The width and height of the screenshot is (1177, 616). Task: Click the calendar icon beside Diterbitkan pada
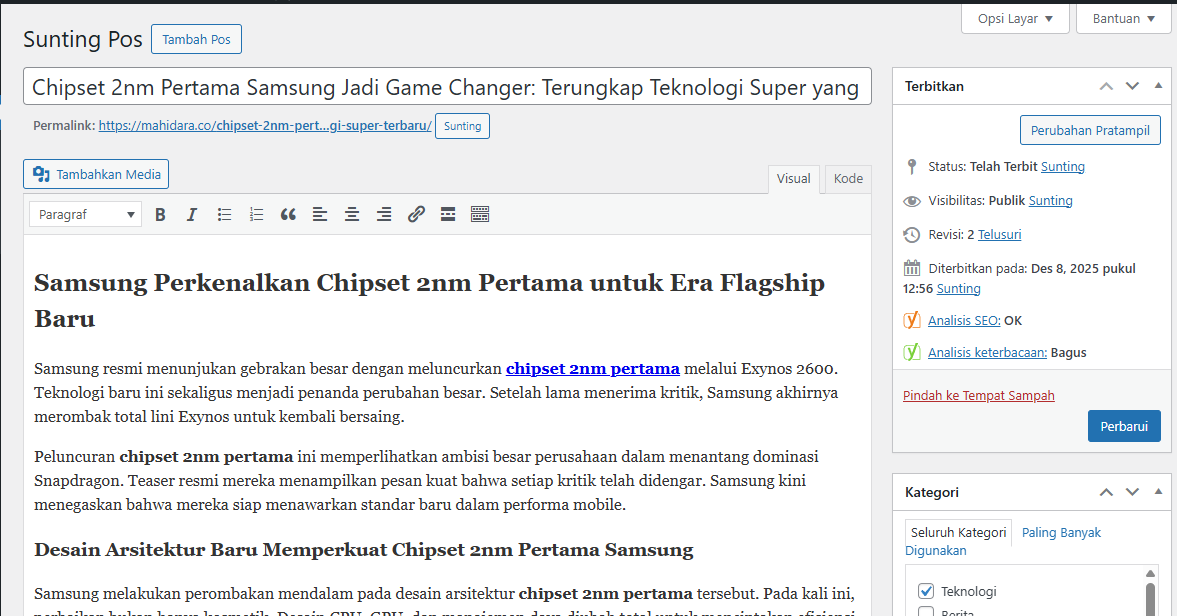coord(911,268)
